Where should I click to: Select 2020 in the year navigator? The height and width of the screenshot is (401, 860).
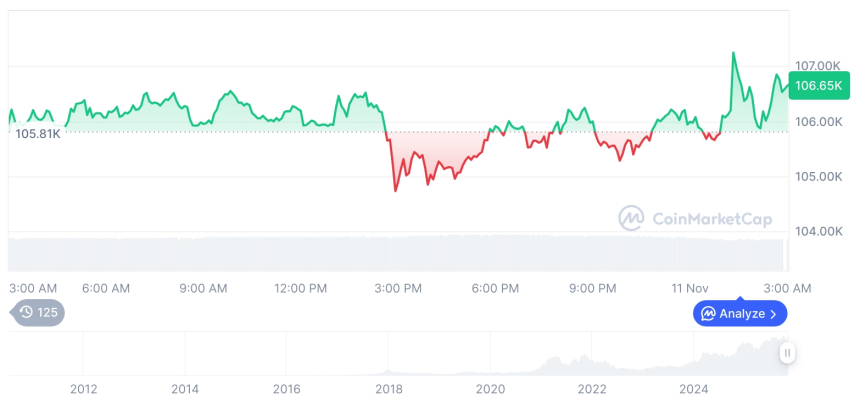pos(490,389)
